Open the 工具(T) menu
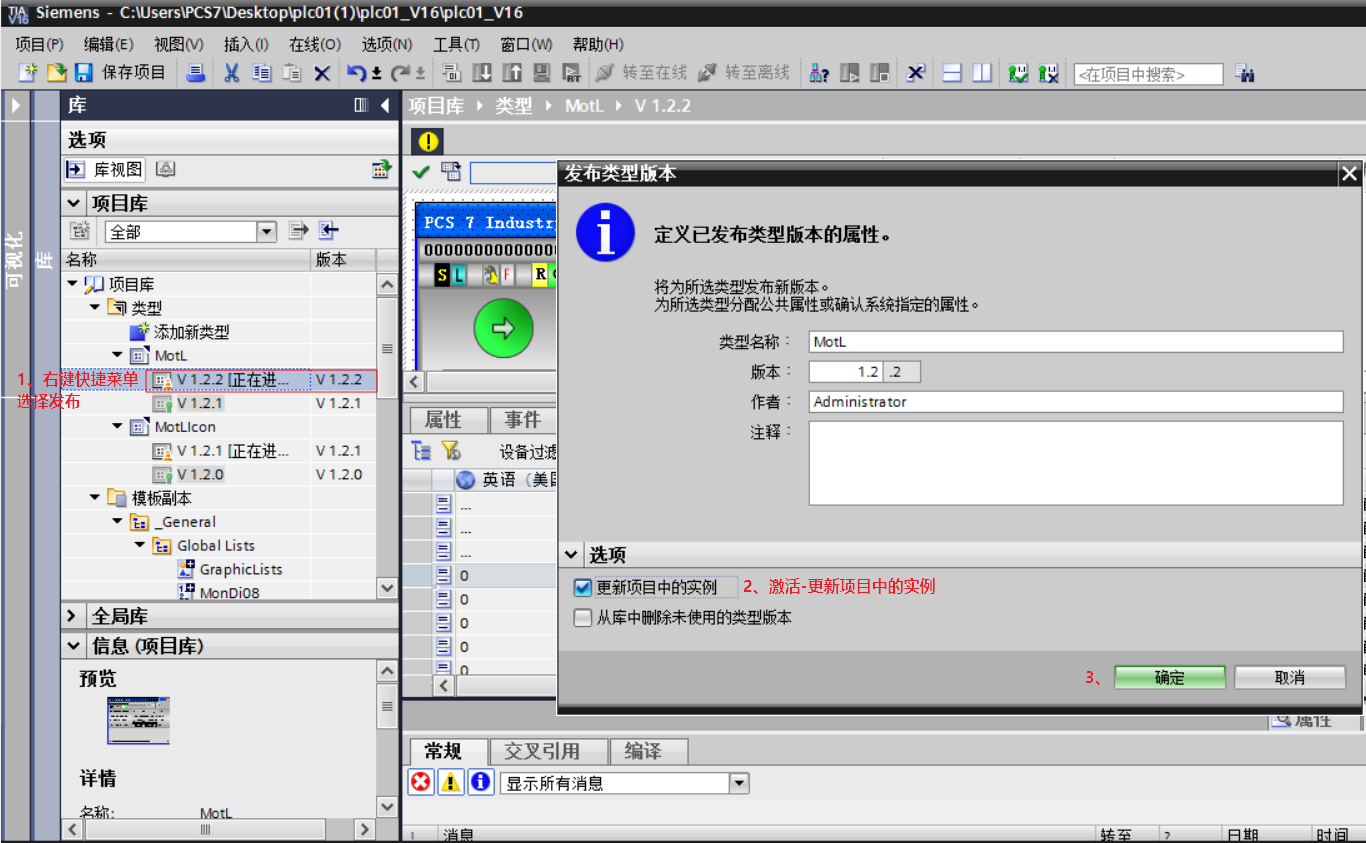Screen dimensions: 1366x843 pyautogui.click(x=456, y=44)
